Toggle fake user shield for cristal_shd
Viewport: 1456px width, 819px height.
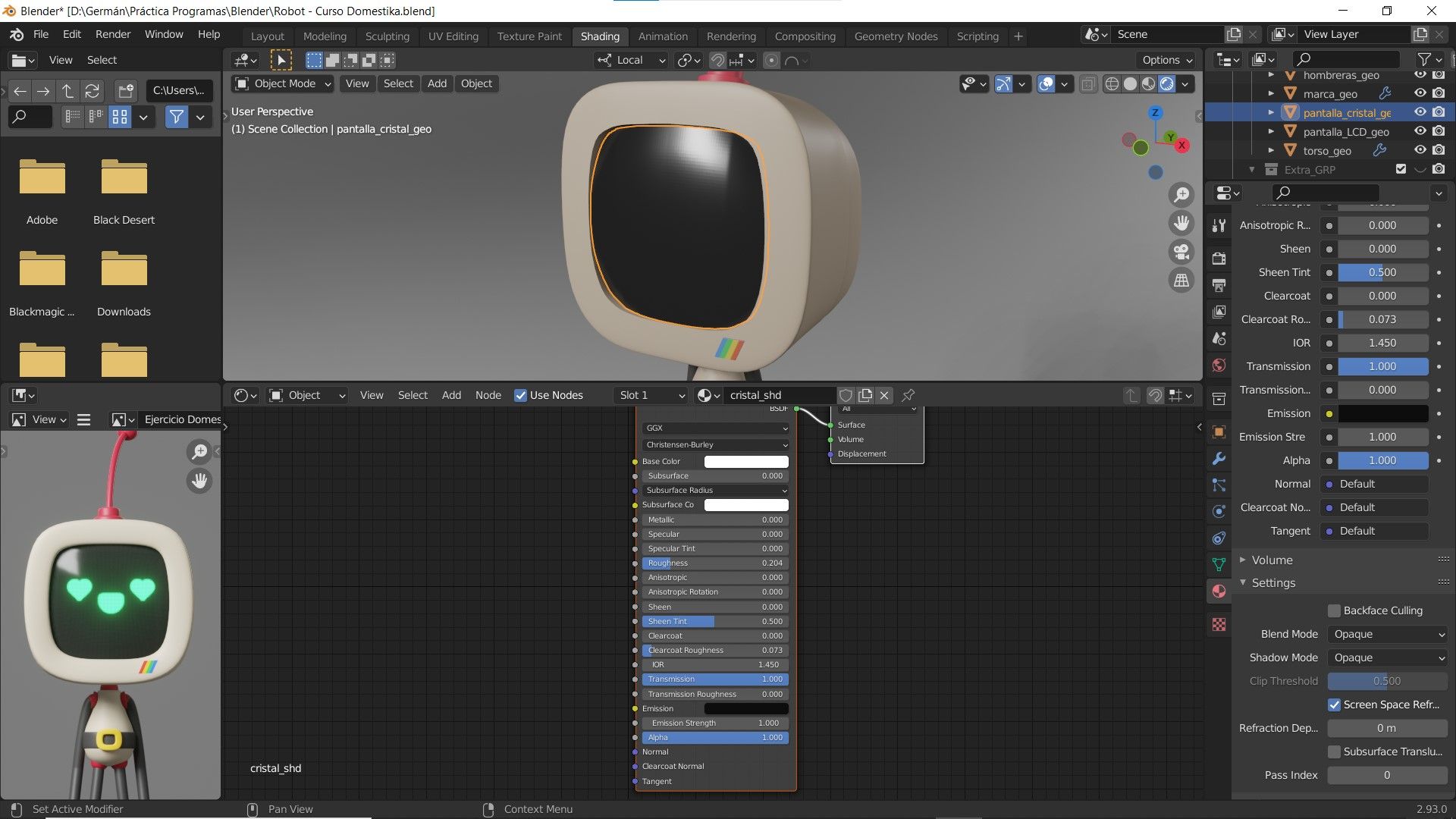pyautogui.click(x=846, y=395)
